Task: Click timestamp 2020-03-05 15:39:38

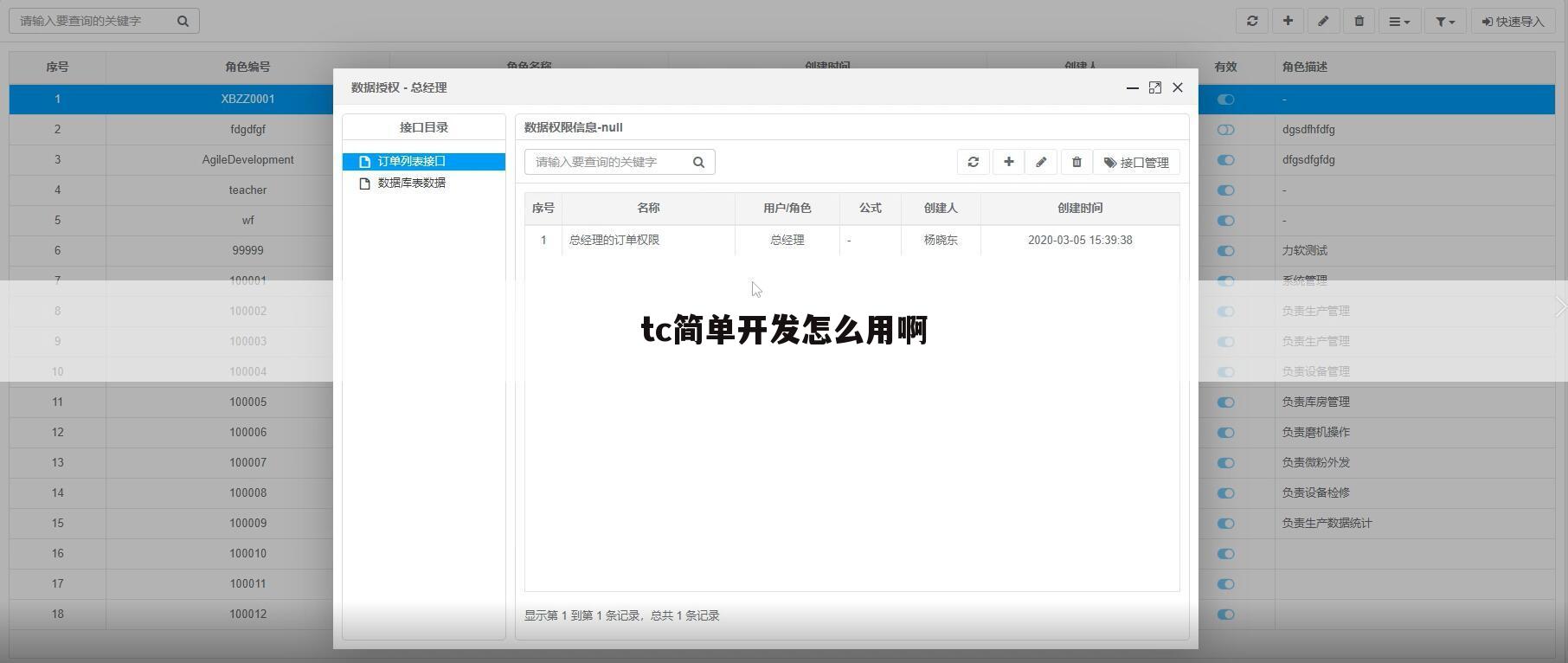Action: click(1080, 240)
